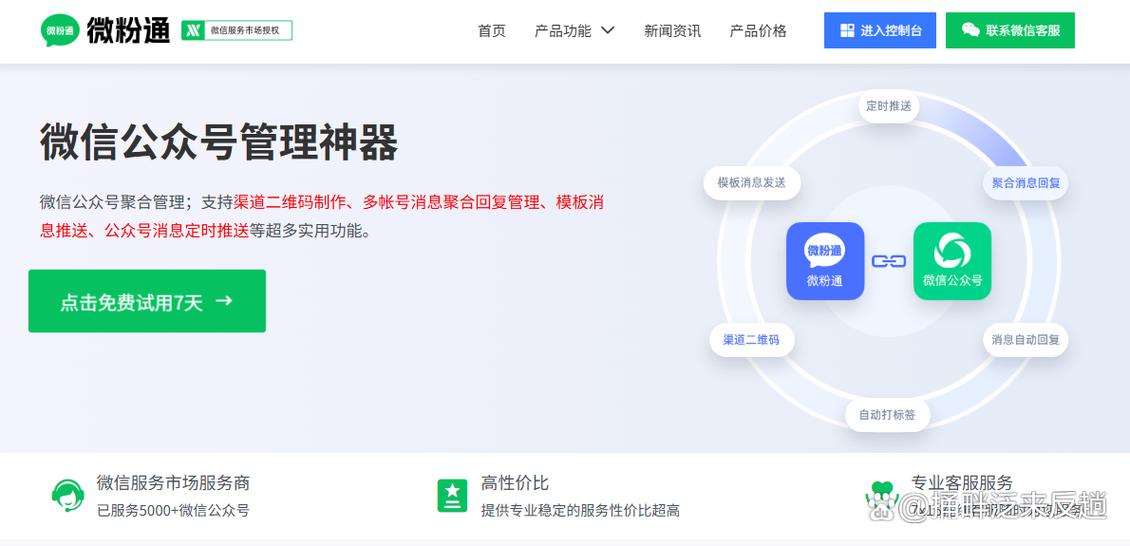
Task: Click the green 微信公众号 app tile
Action: coord(952,261)
